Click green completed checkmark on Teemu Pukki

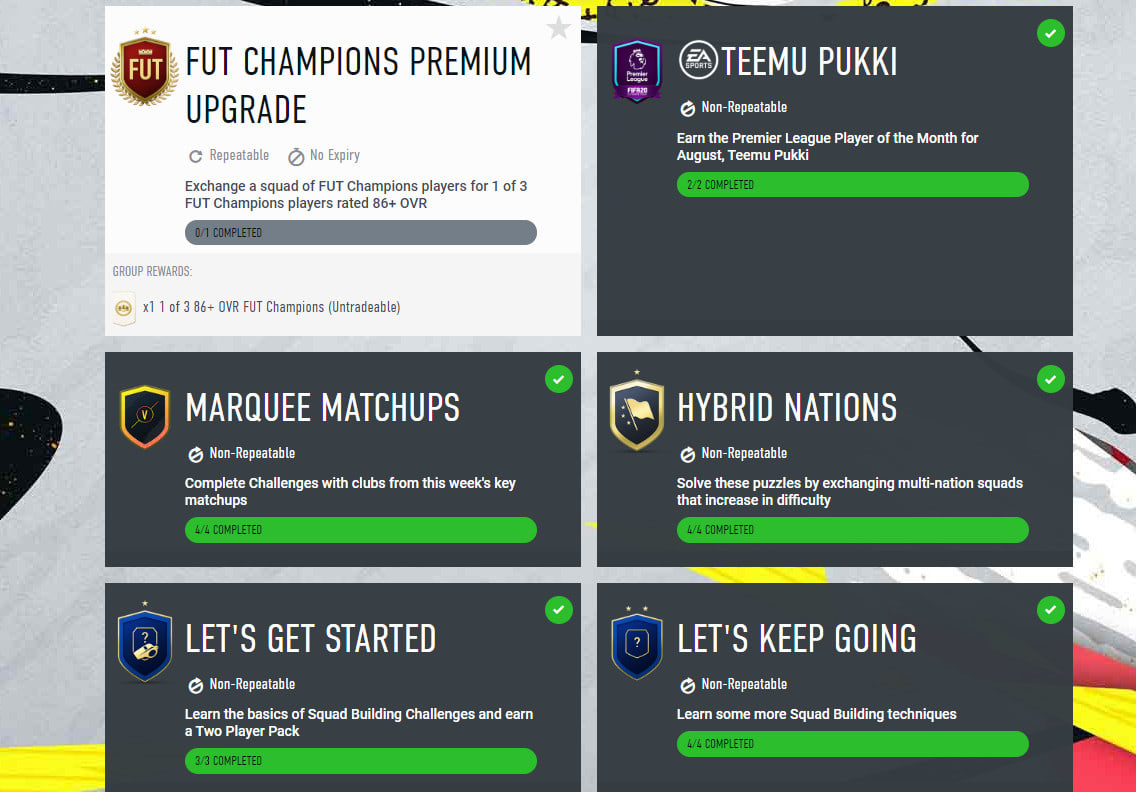coord(1051,33)
